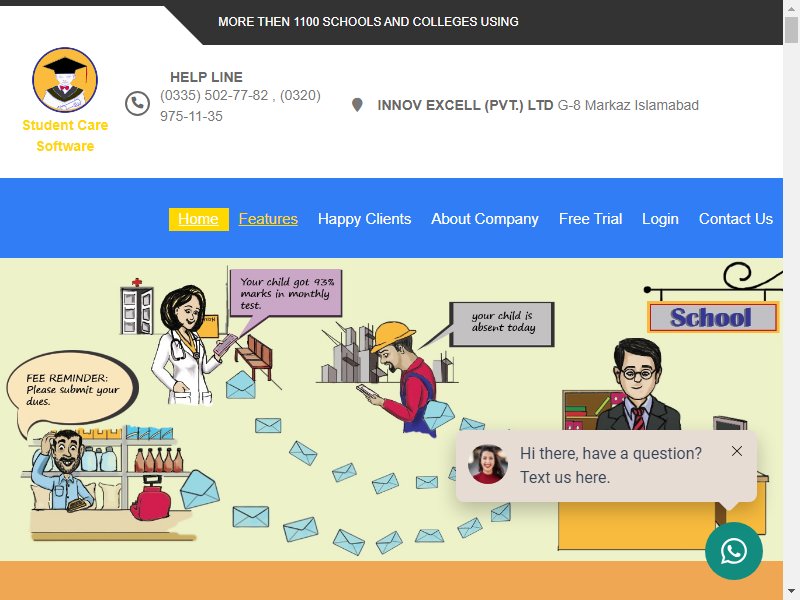Click the Student Care Software graduate logo
Screen dimensions: 800x600
point(65,80)
